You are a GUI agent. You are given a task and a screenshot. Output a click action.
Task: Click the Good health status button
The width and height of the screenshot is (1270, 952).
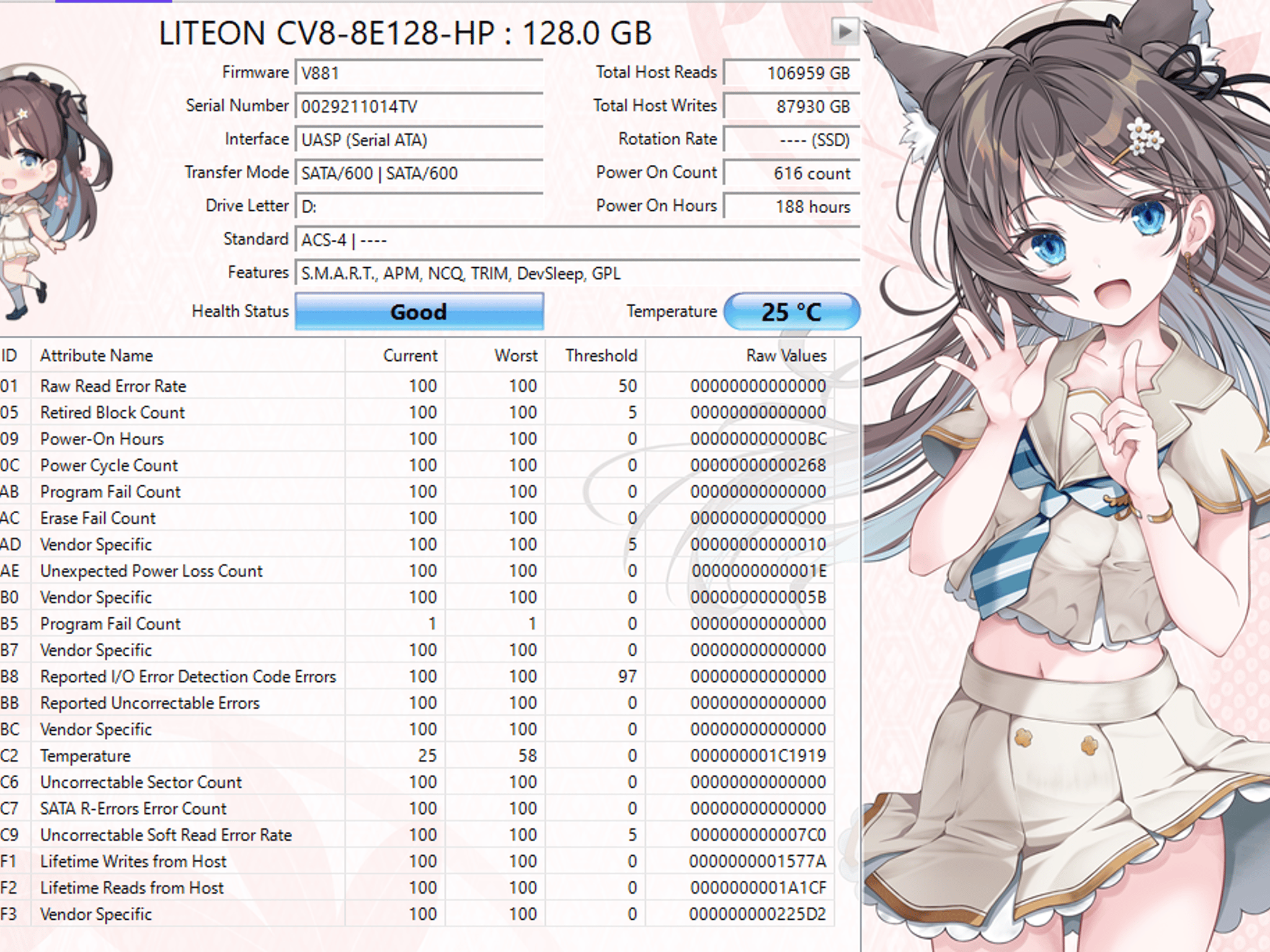419,311
